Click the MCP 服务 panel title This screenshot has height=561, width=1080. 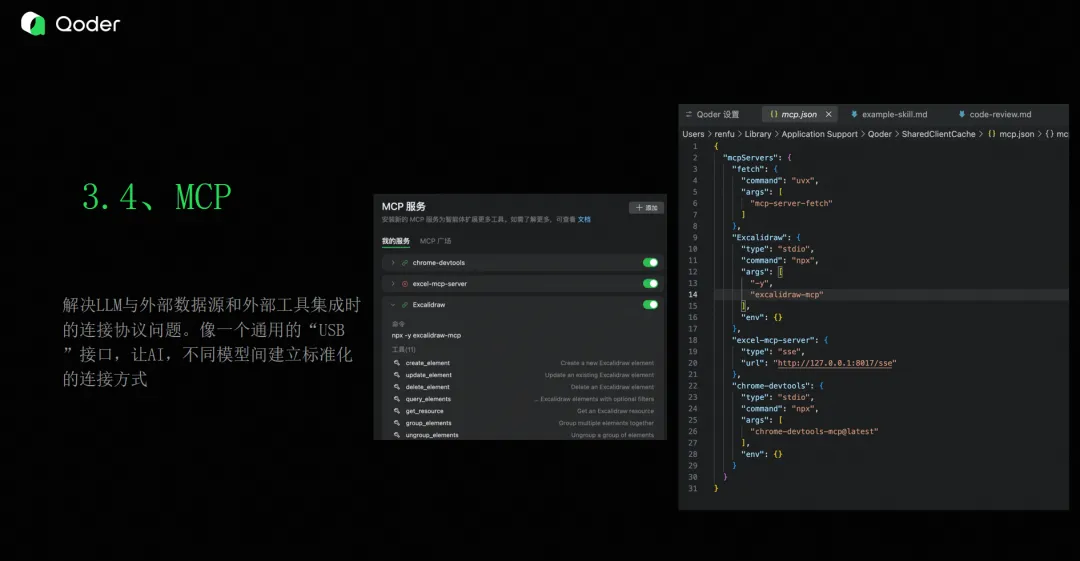(x=404, y=207)
